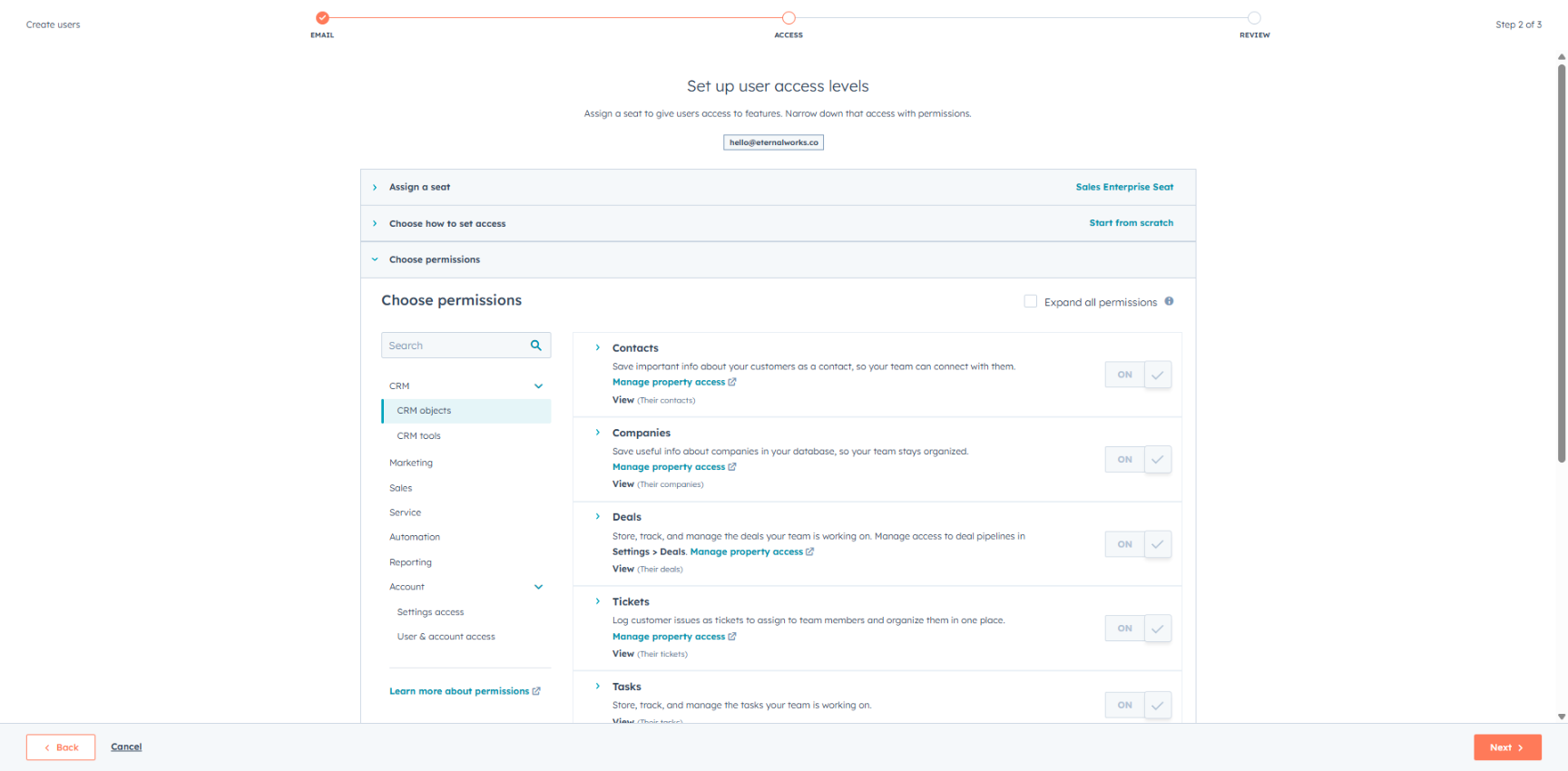
Task: Click the checkmark icon on Deals toggle
Action: click(x=1158, y=544)
